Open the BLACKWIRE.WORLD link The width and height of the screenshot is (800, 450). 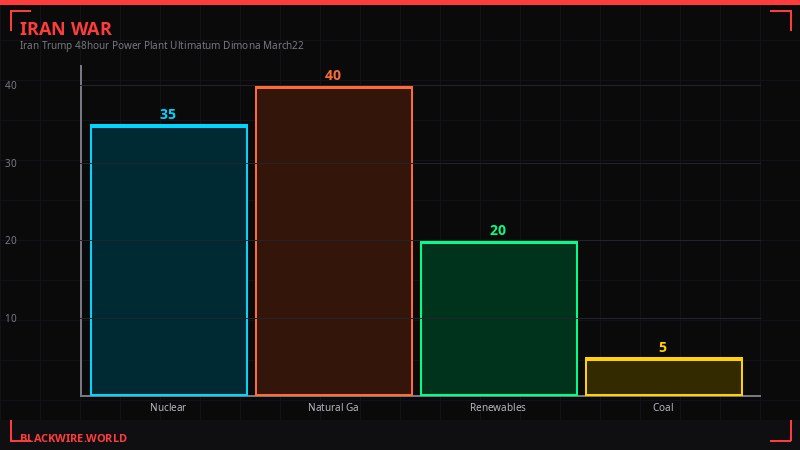(73, 438)
